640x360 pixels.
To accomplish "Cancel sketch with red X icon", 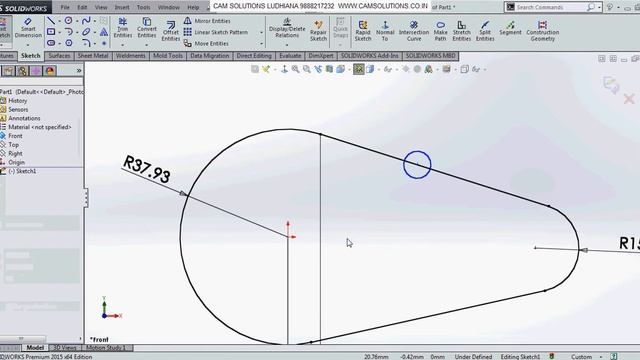I will pyautogui.click(x=629, y=99).
